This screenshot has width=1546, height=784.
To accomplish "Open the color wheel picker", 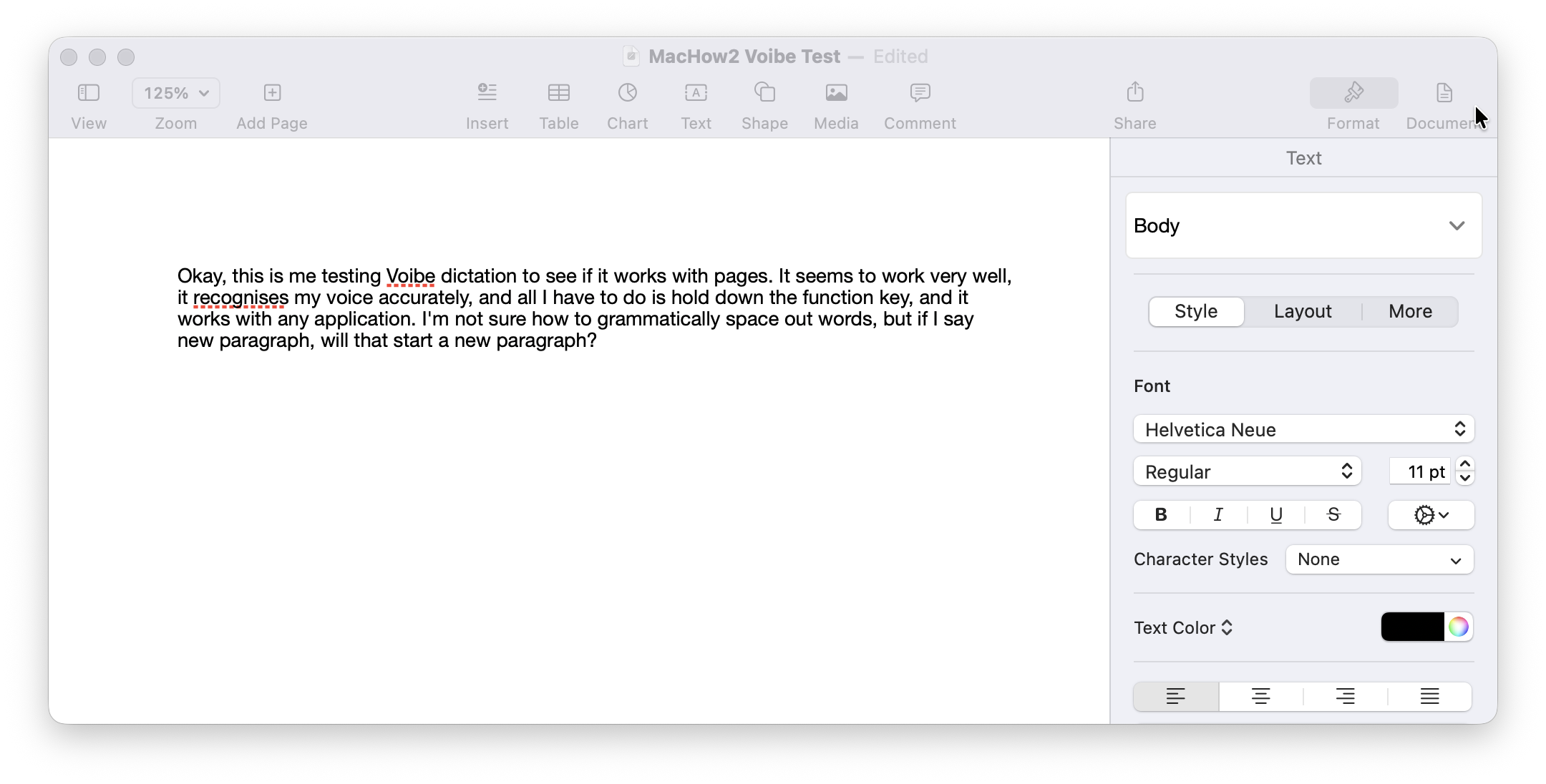I will click(x=1459, y=627).
